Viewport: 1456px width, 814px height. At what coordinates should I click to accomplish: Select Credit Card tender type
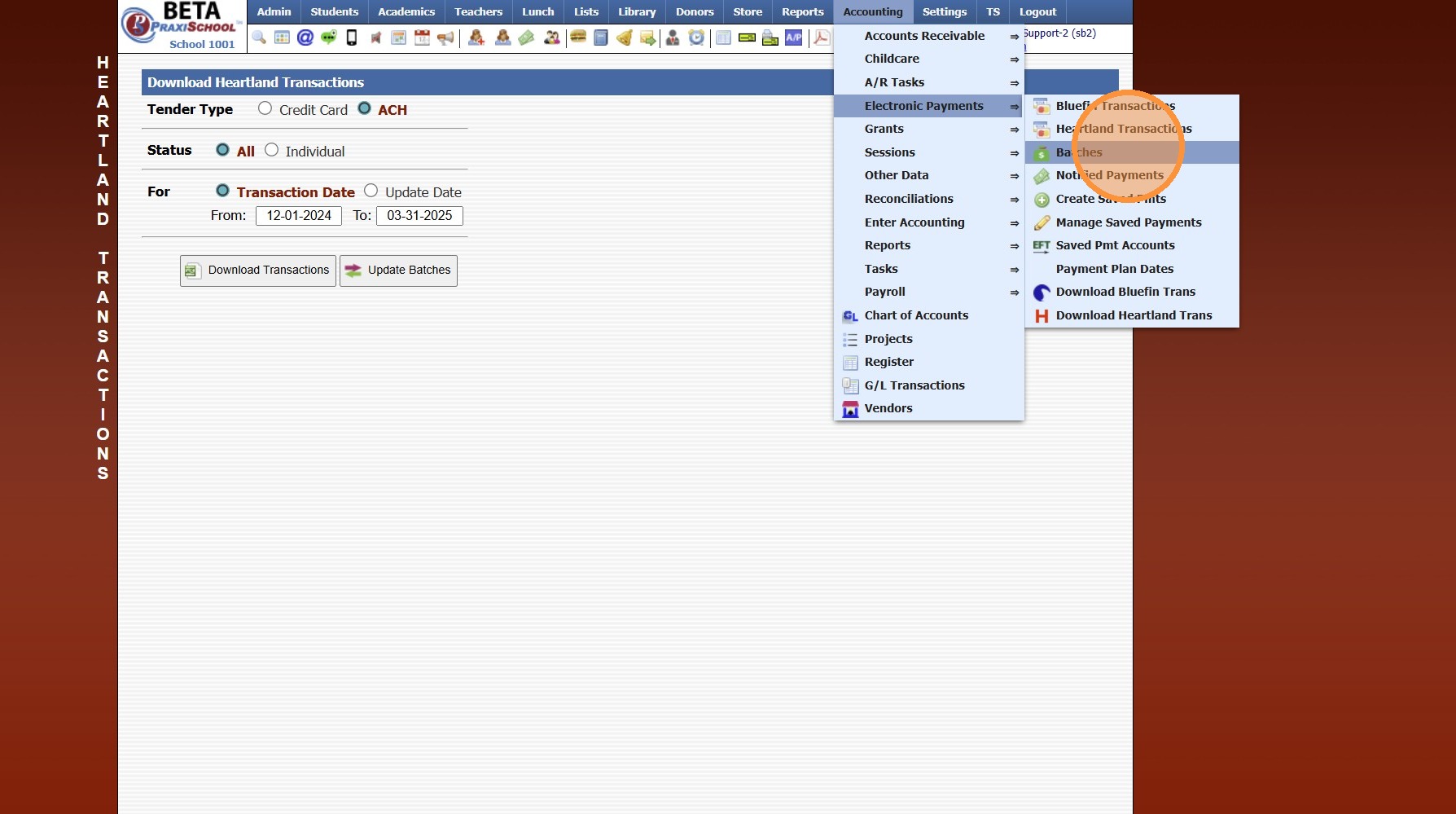(x=265, y=108)
